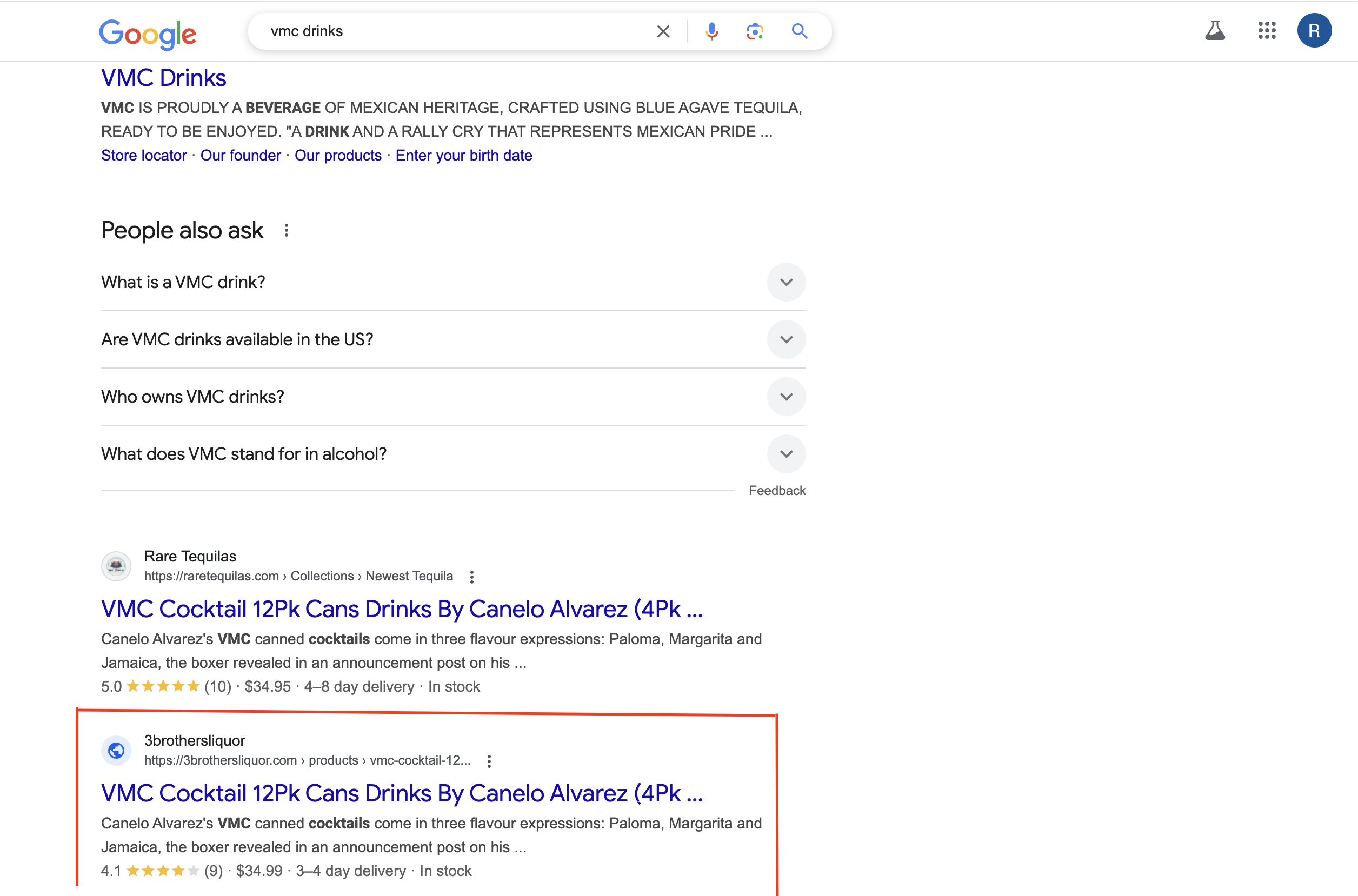Open Search Labs flask icon

[x=1215, y=31]
